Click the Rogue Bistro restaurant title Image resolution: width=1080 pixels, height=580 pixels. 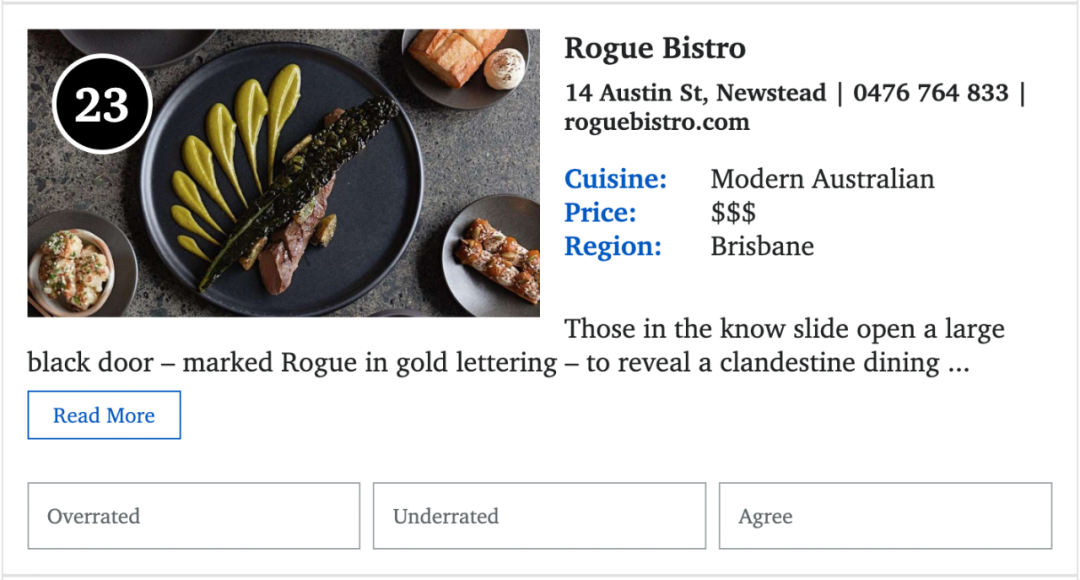coord(654,48)
